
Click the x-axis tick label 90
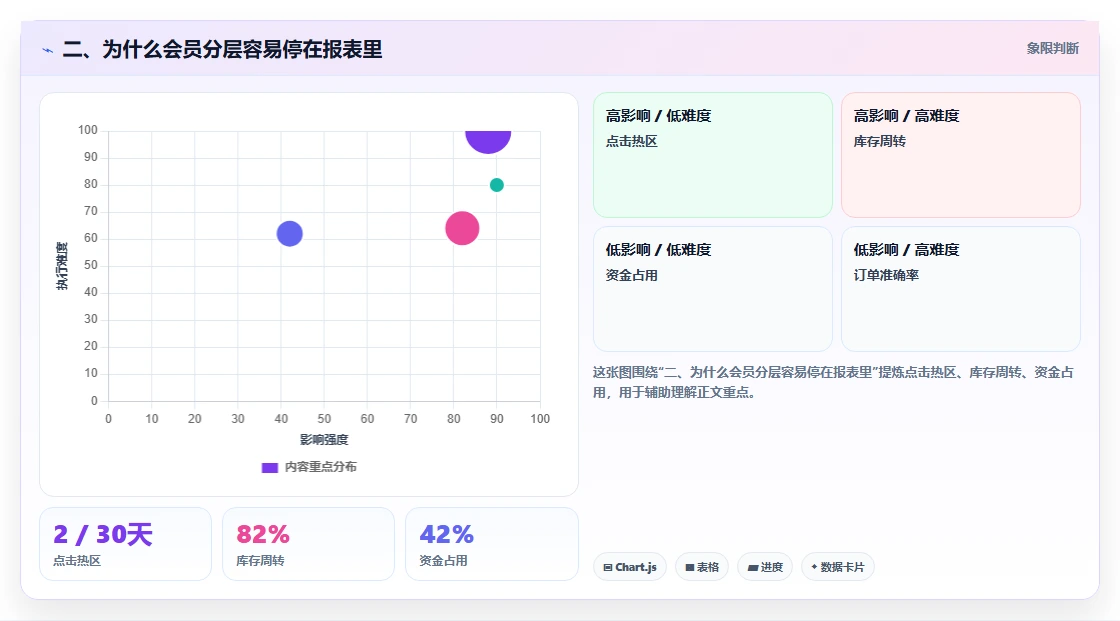click(x=496, y=419)
